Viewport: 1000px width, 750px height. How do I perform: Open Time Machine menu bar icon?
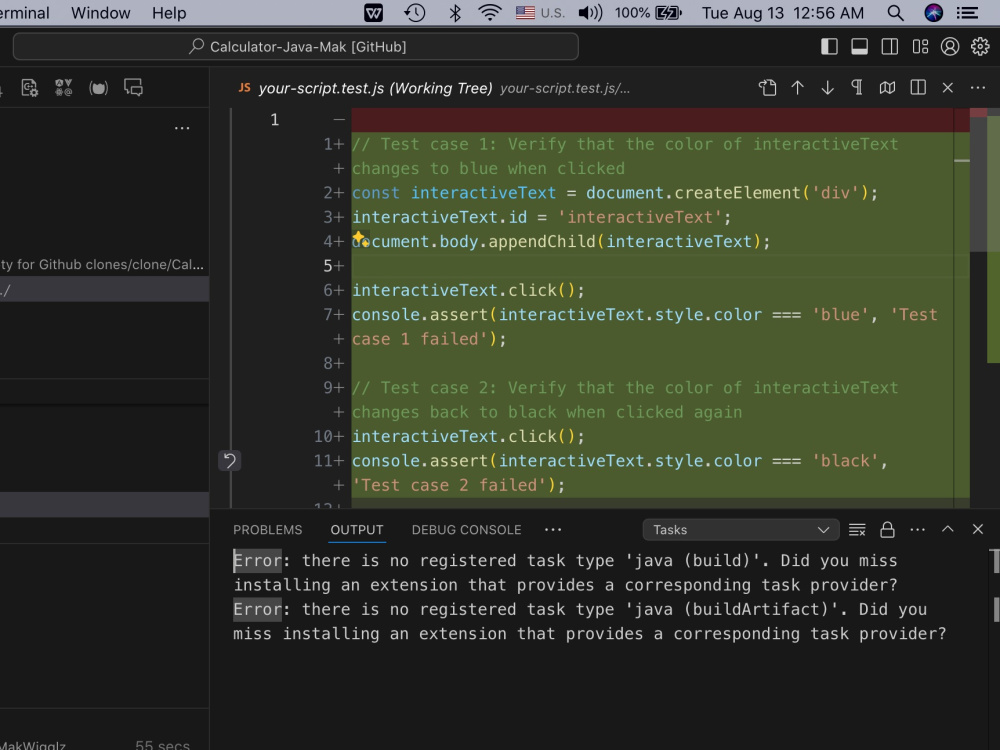pyautogui.click(x=415, y=13)
